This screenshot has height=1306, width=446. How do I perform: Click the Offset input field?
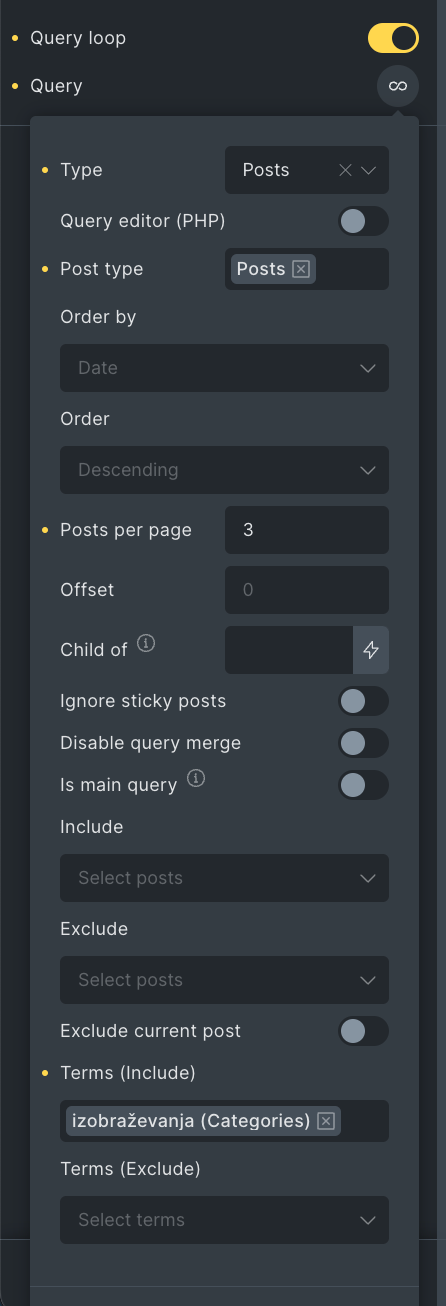[x=307, y=590]
